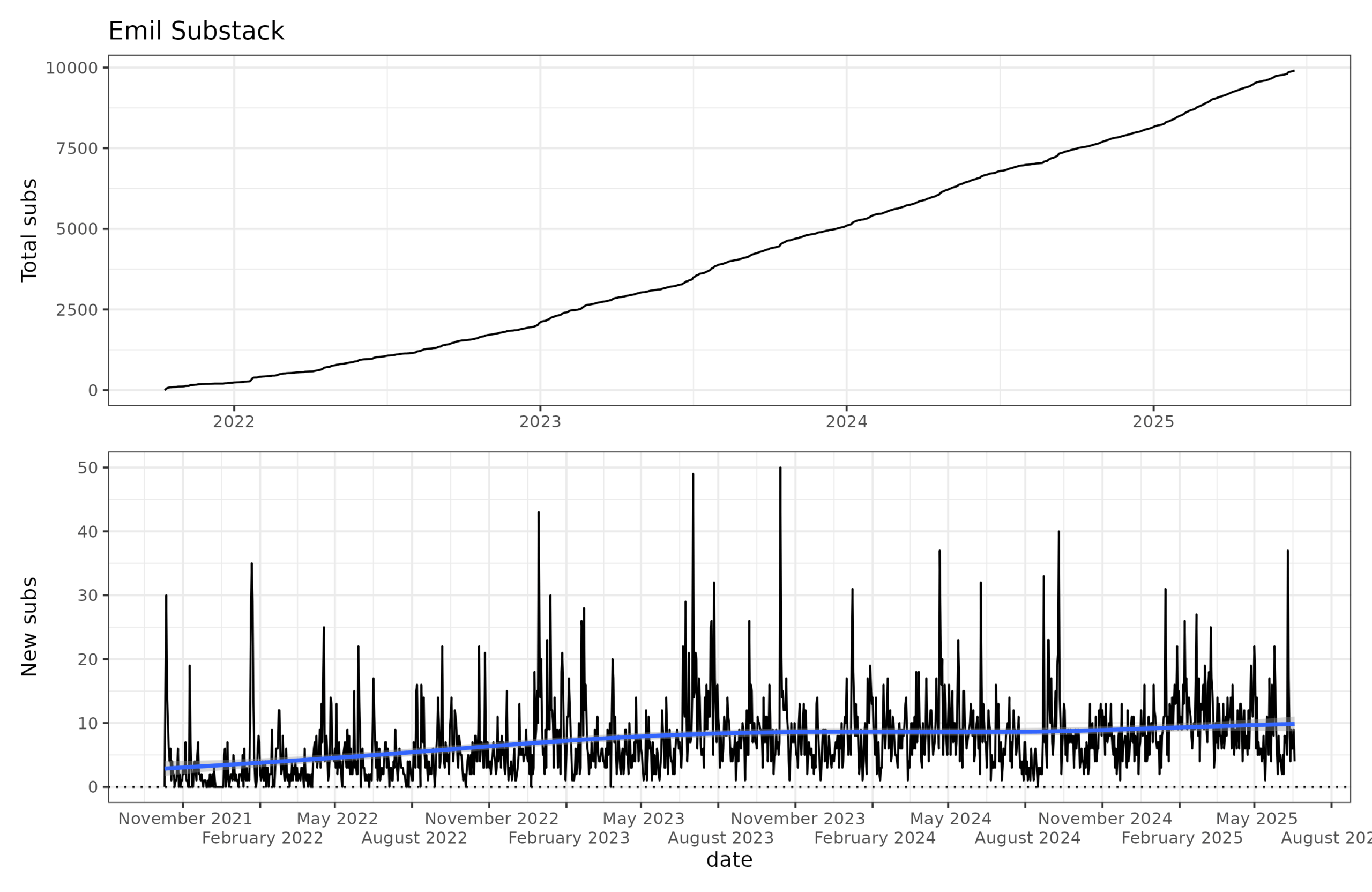Click the 50 tick label on the New subs axis
Viewport: 1372px width, 892px height.
(x=87, y=468)
